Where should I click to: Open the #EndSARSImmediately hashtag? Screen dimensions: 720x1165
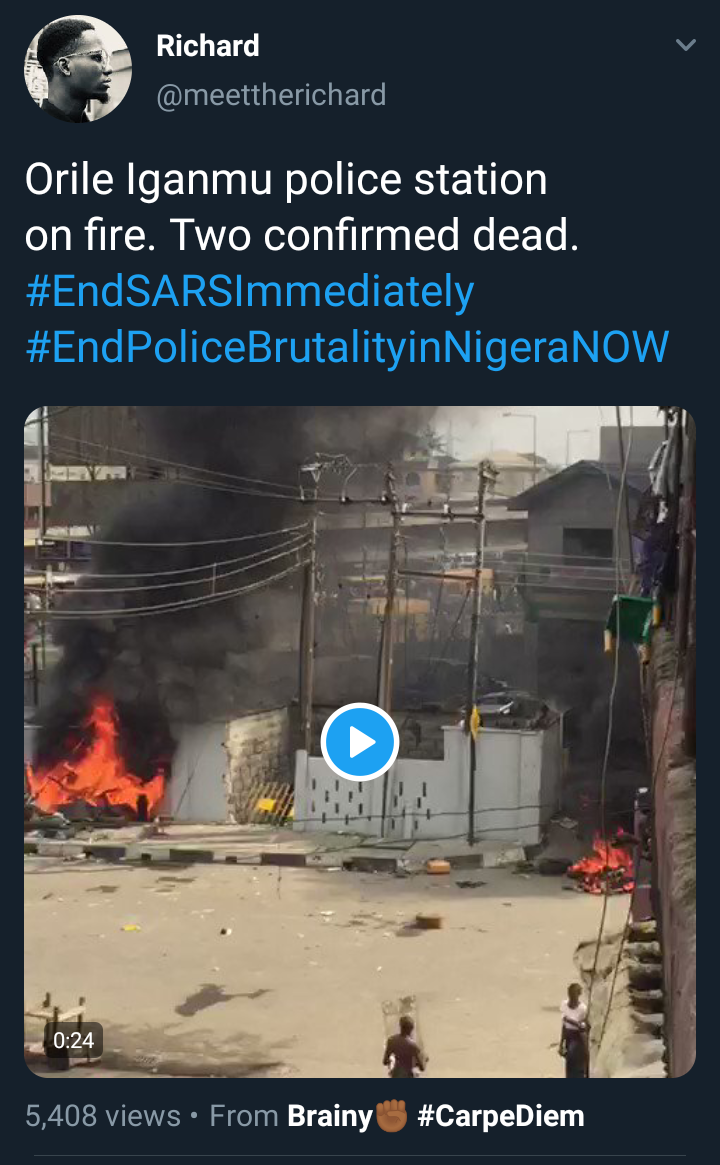(249, 292)
